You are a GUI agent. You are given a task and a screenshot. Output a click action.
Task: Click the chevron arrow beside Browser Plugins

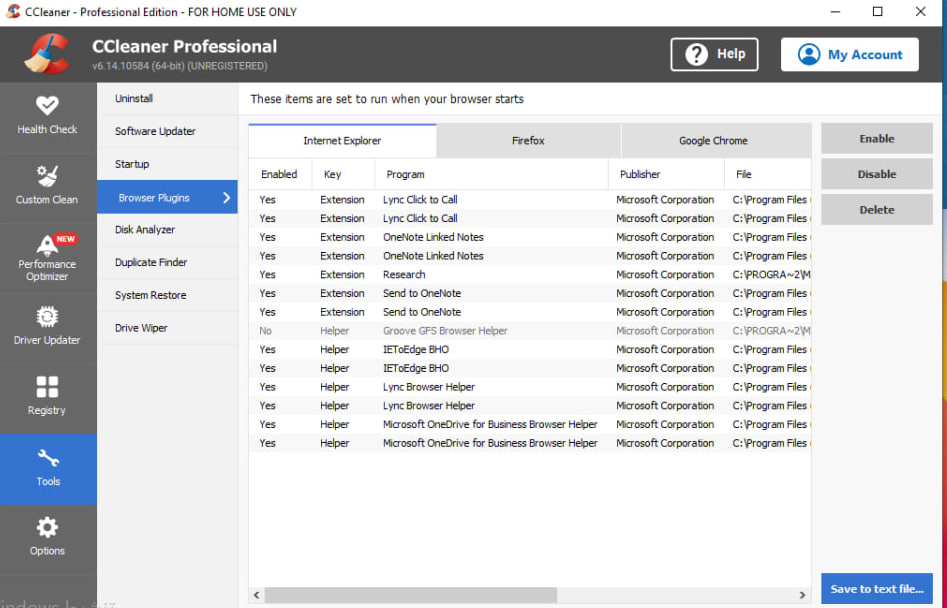click(x=226, y=197)
